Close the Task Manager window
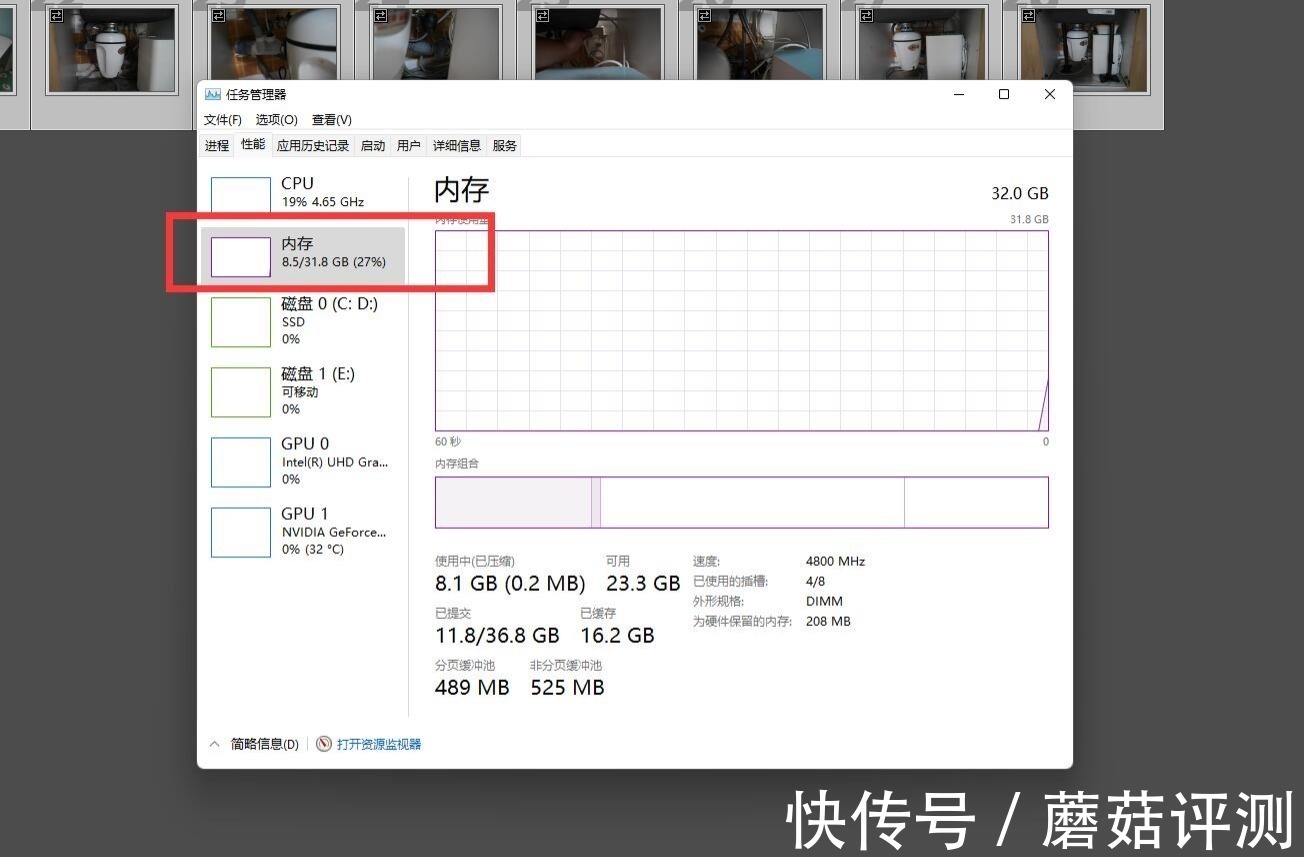 click(1049, 94)
